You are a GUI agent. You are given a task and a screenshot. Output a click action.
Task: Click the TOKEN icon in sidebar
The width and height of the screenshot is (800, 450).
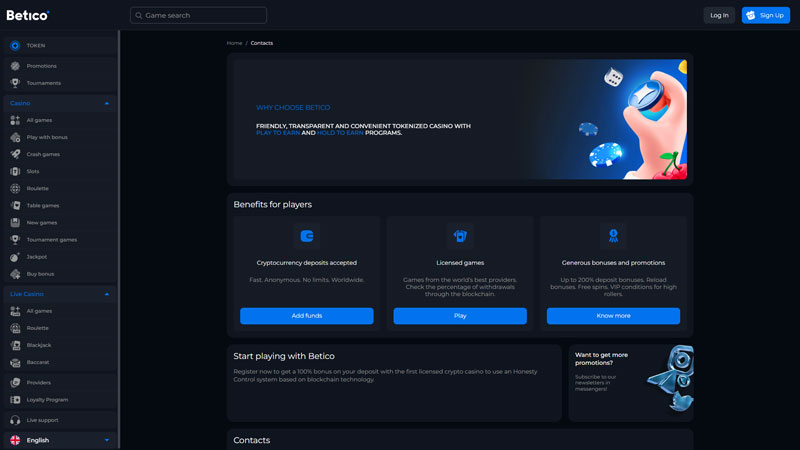(x=15, y=46)
